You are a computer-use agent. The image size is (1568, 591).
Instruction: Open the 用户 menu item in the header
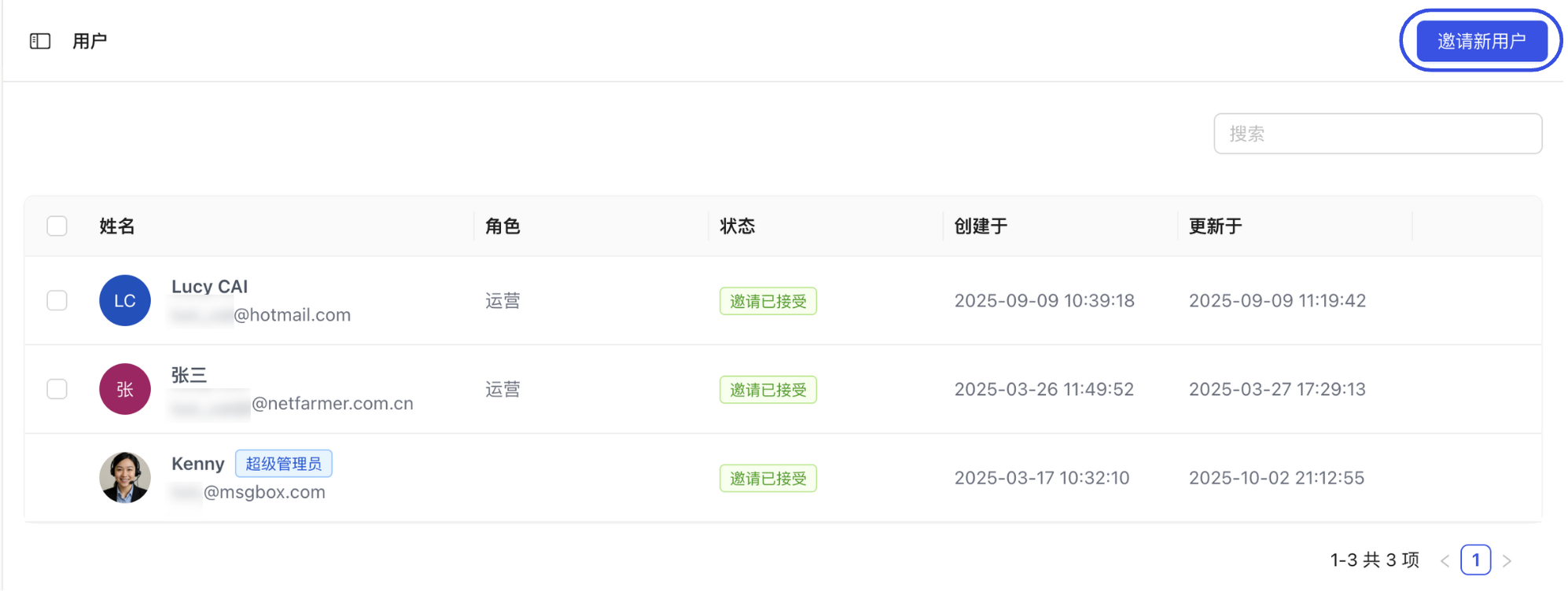coord(89,40)
